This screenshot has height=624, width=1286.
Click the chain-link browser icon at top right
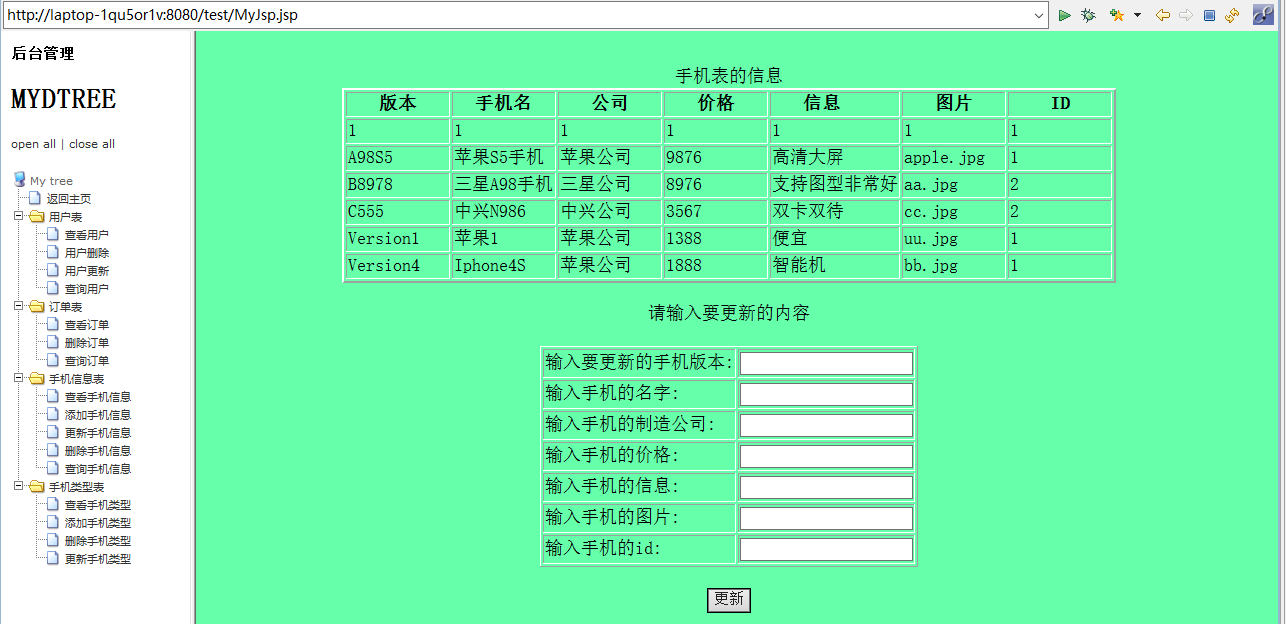1263,14
